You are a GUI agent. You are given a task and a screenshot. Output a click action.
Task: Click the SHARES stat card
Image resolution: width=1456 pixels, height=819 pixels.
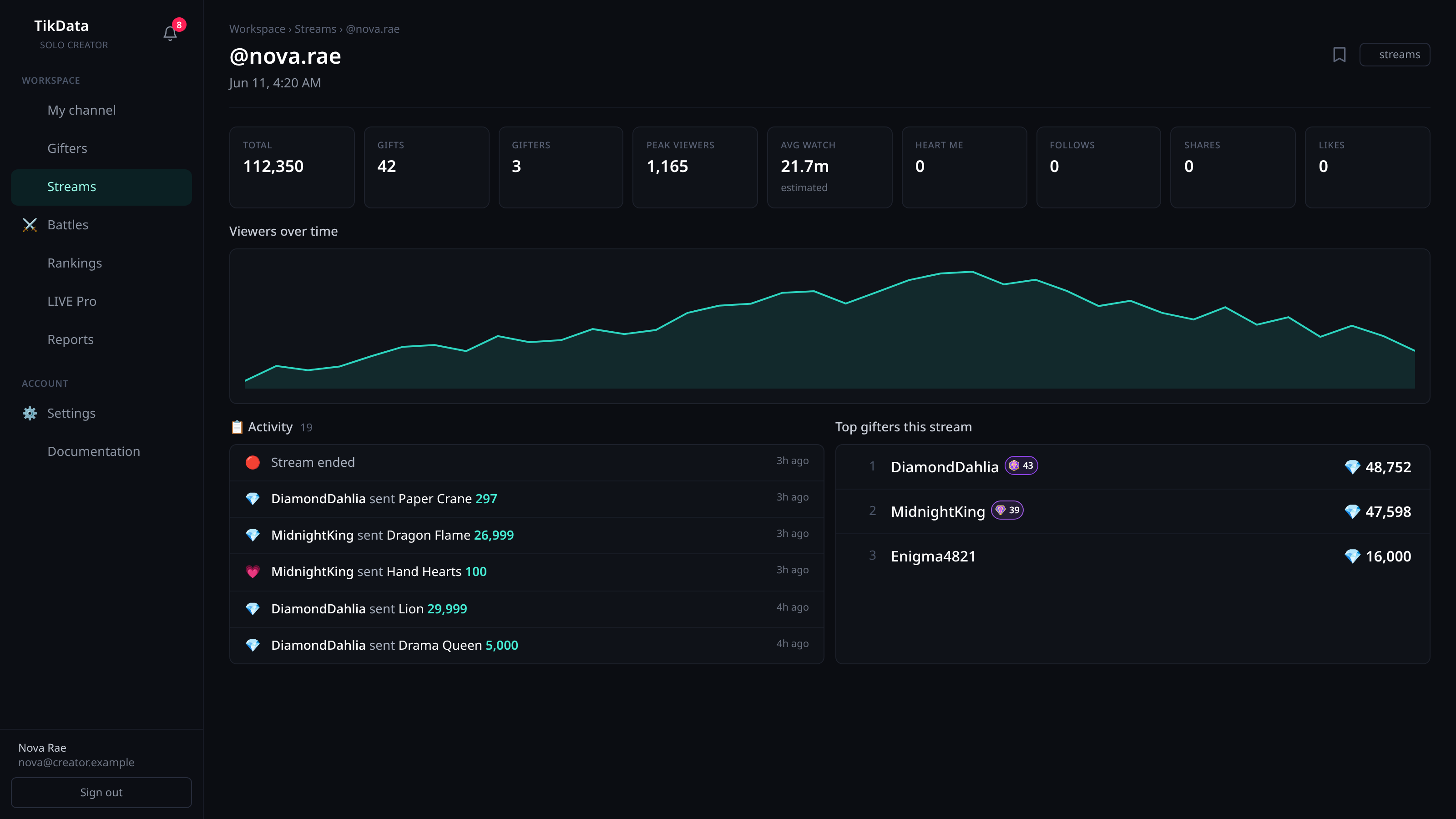click(1233, 167)
